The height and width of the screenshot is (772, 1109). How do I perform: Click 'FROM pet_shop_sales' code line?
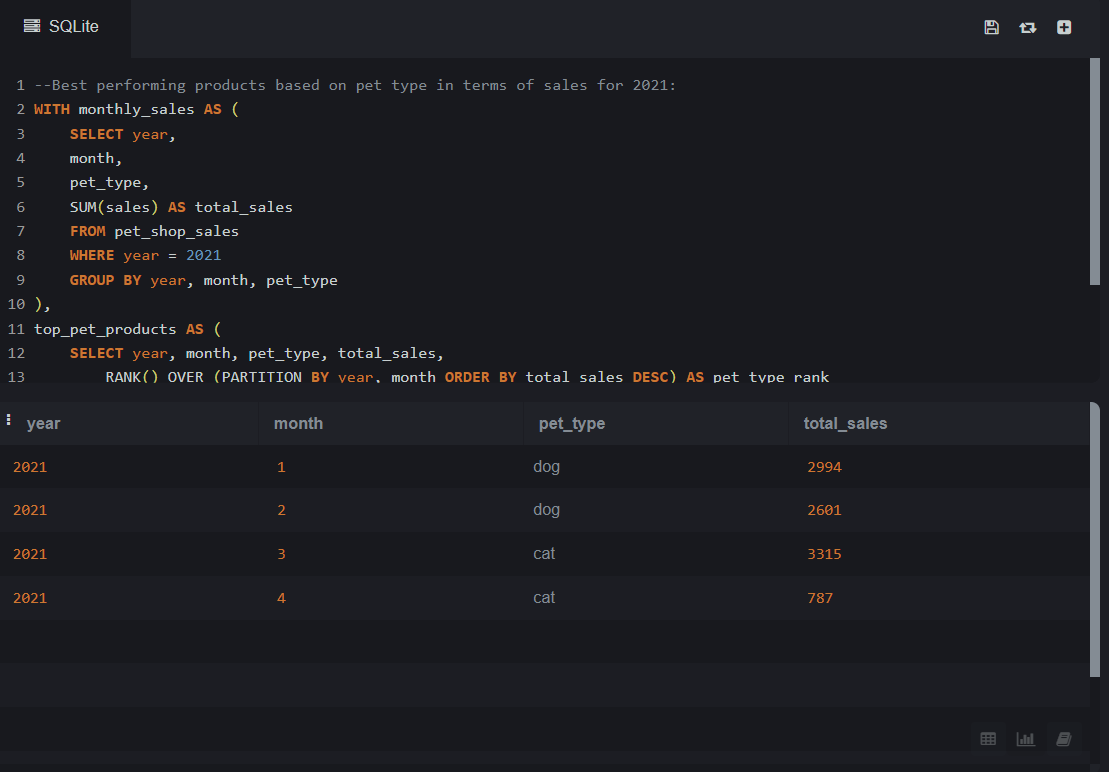coord(154,231)
